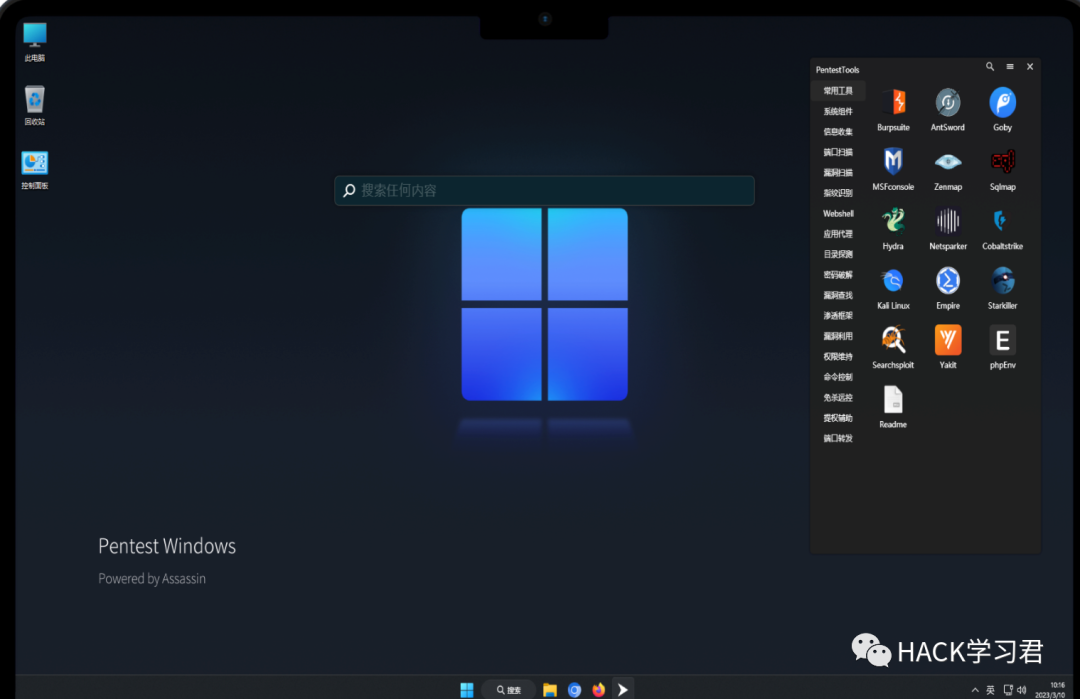Open the PentestTools hamburger menu

pyautogui.click(x=1010, y=67)
